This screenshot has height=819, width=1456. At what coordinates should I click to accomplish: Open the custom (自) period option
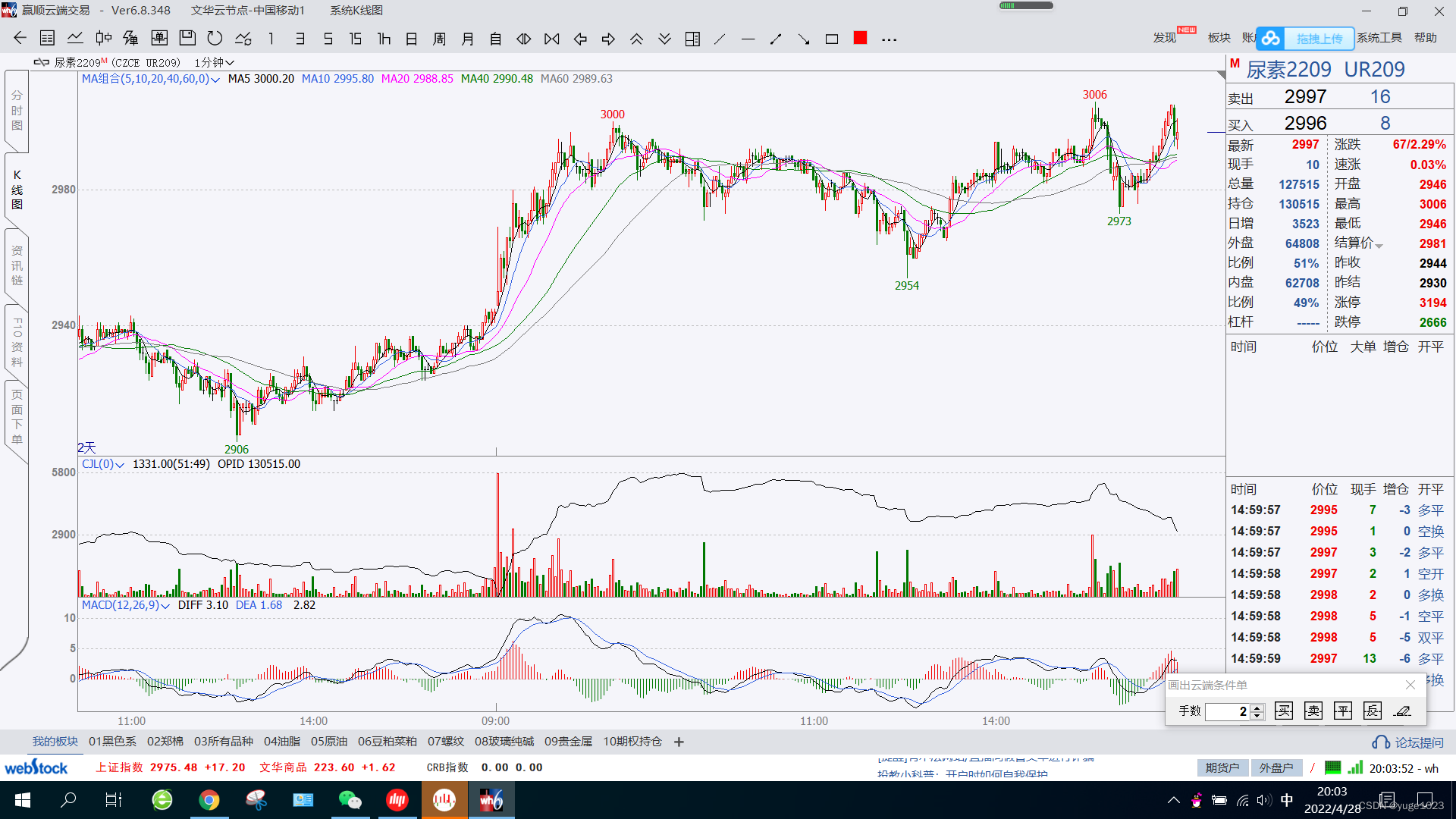(496, 39)
